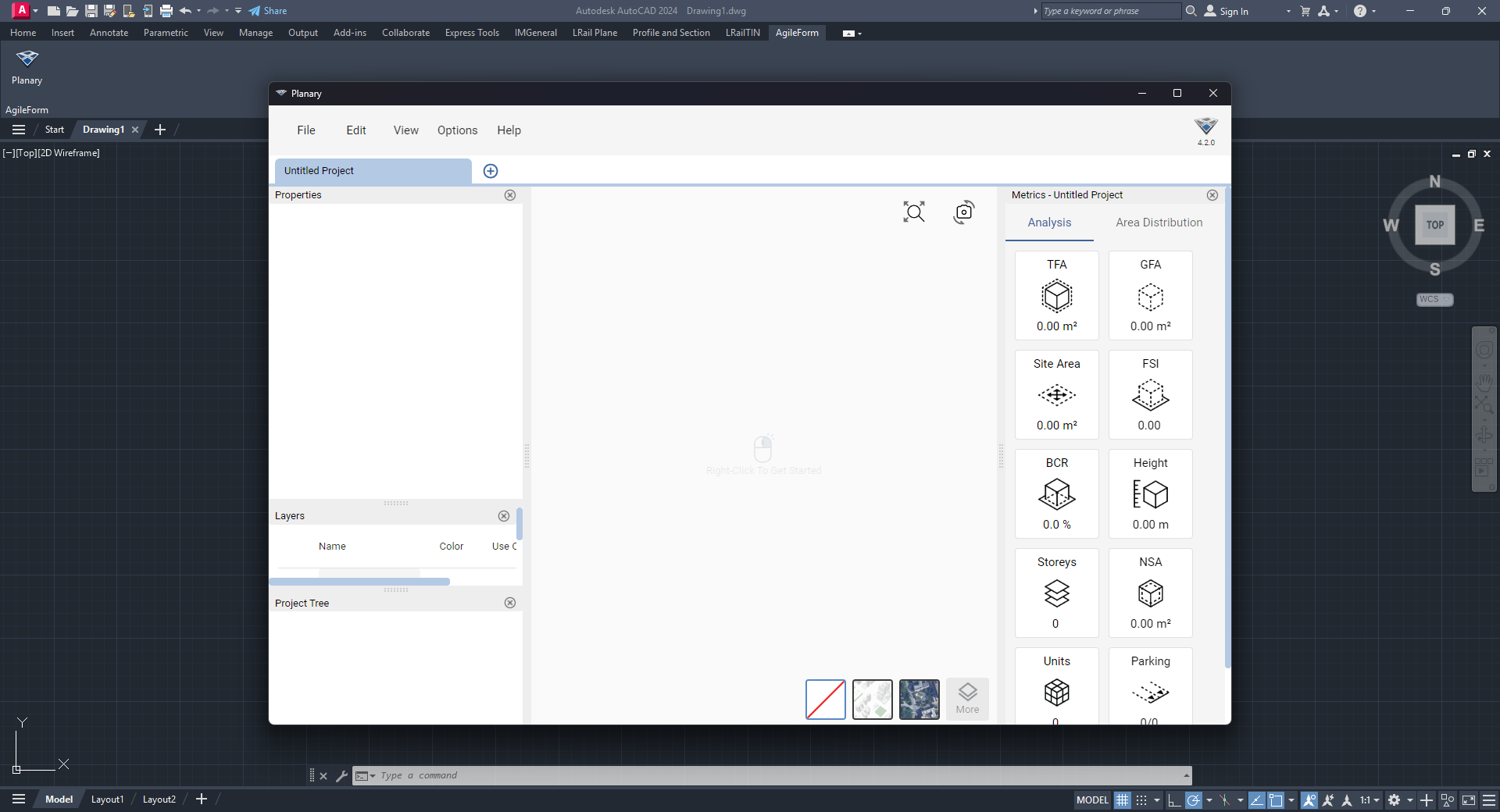Select the Untitled Project tab
Viewport: 1500px width, 812px height.
pyautogui.click(x=373, y=171)
